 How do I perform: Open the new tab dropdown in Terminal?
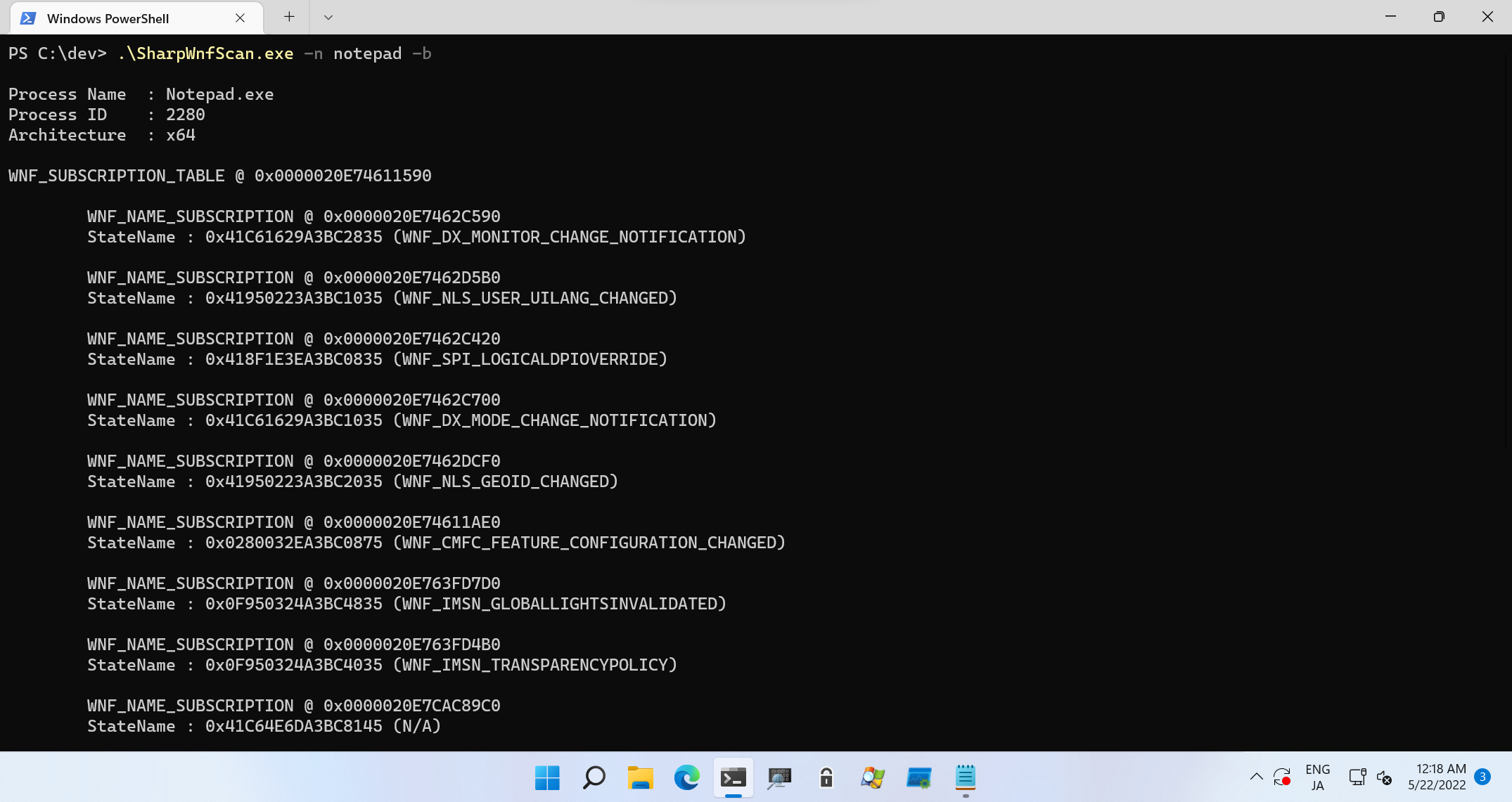(328, 17)
